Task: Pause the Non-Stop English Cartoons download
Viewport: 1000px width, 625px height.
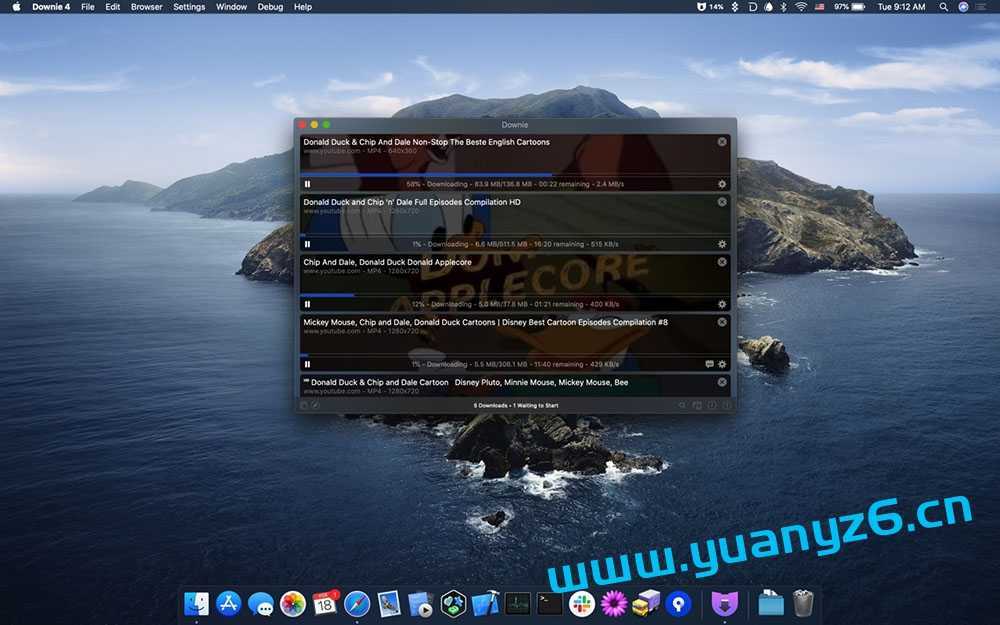Action: click(x=307, y=184)
